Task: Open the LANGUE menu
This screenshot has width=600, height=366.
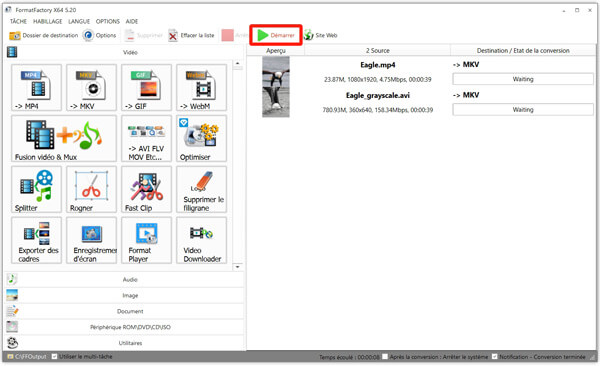Action: 79,21
